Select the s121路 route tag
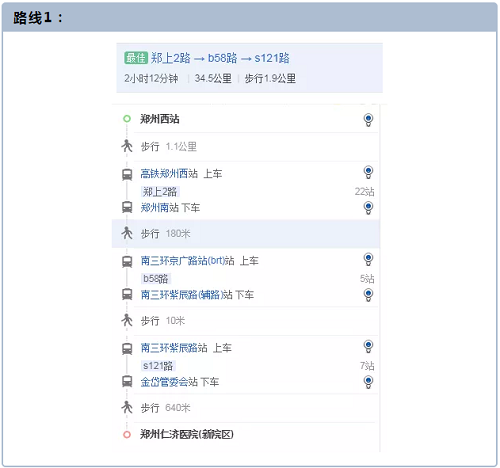 158,366
